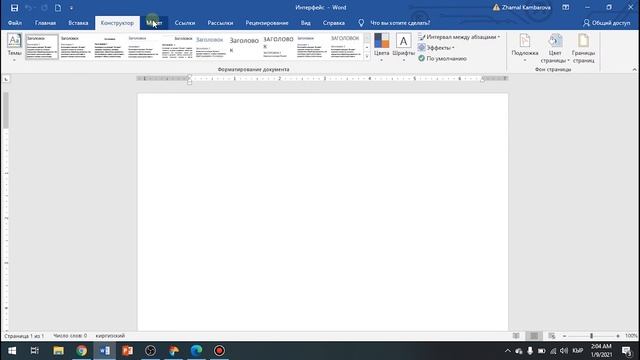Screen dimensions: 640x360
Task: Click the tab selector at ruler corner
Action: [6, 79]
